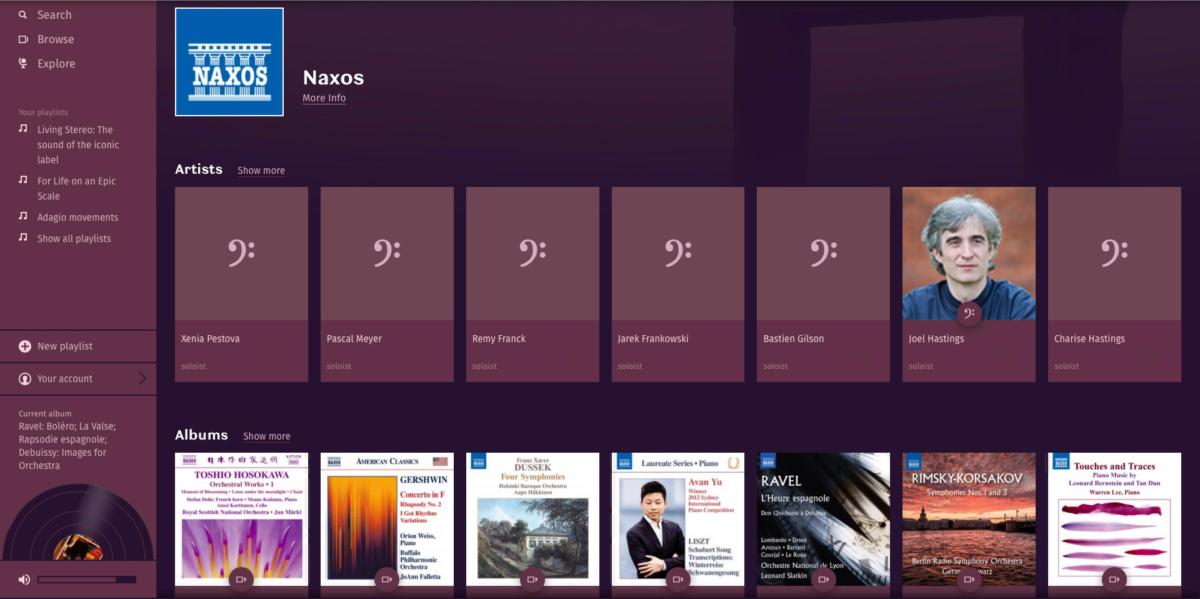The width and height of the screenshot is (1200, 599).
Task: Click the video badge on Toshio Hosokawa album
Action: pyautogui.click(x=240, y=579)
